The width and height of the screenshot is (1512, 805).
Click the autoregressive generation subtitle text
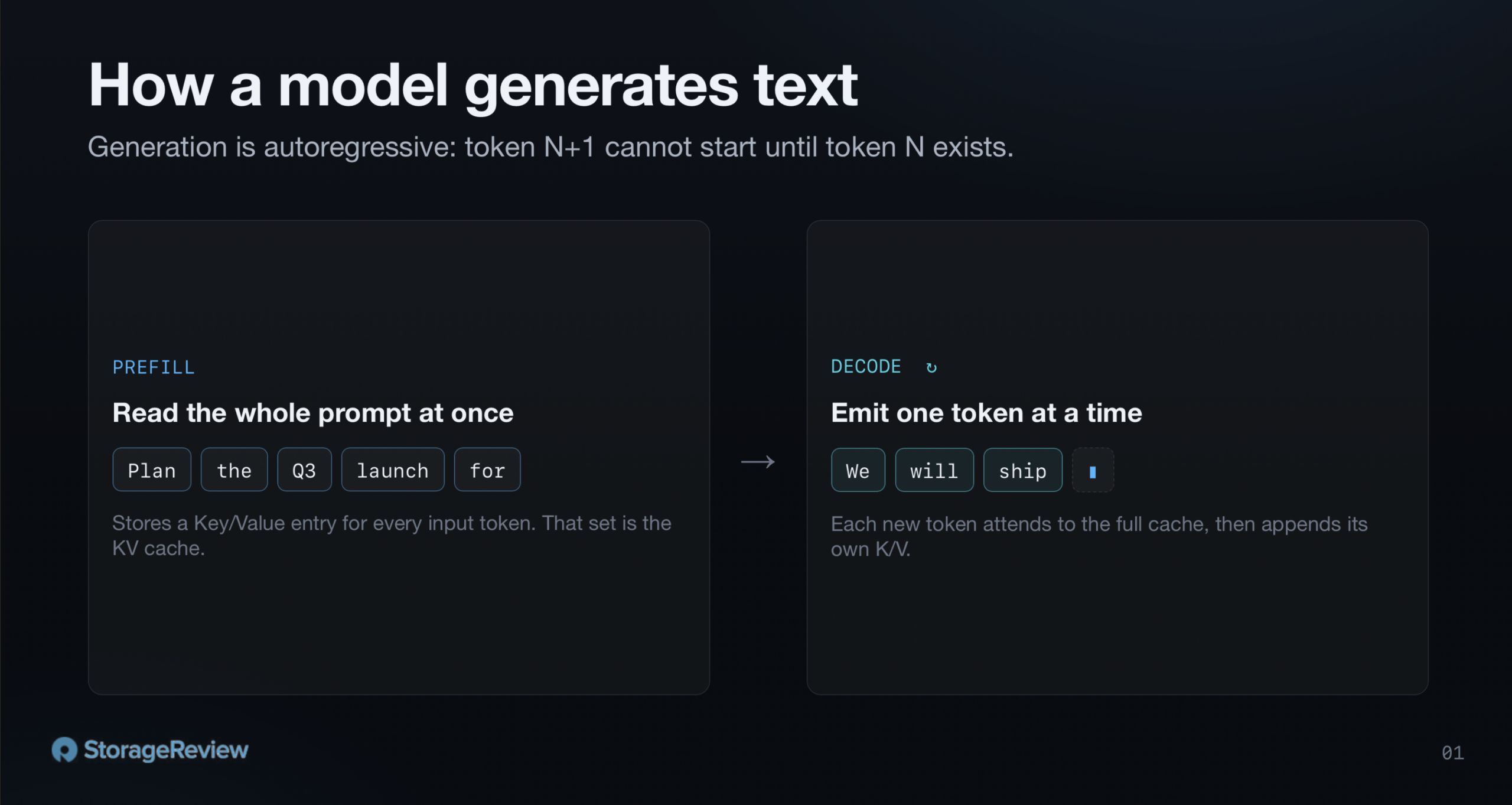[x=550, y=147]
